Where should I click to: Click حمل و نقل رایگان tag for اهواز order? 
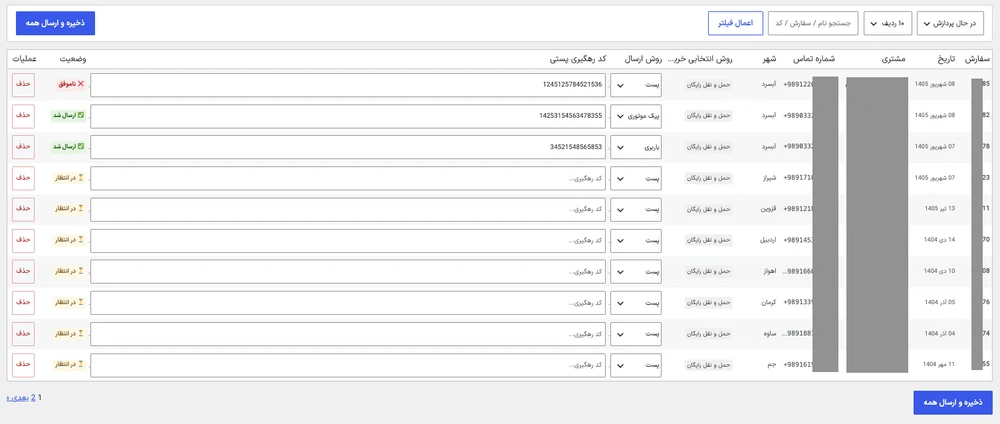pyautogui.click(x=709, y=271)
